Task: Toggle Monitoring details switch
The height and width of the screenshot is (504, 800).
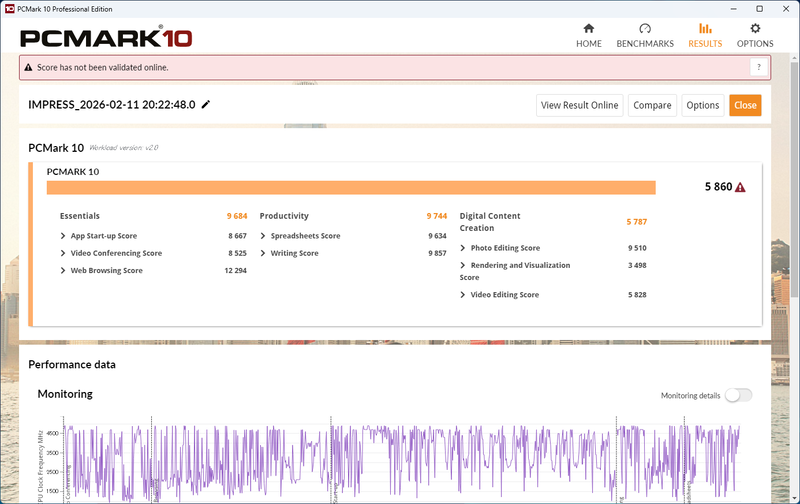Action: pyautogui.click(x=738, y=395)
